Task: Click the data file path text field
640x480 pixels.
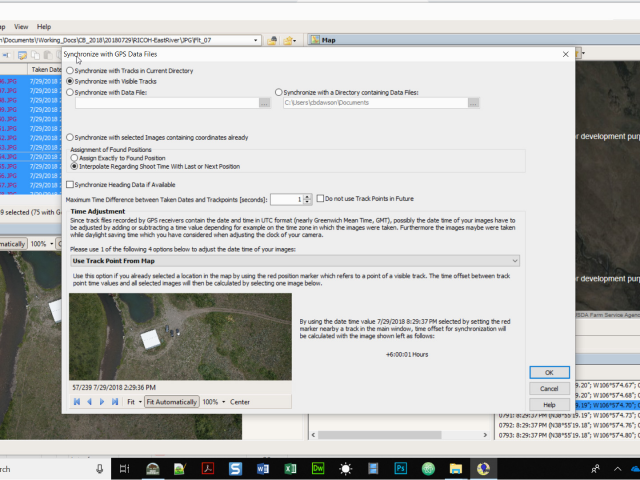Action: pyautogui.click(x=167, y=103)
